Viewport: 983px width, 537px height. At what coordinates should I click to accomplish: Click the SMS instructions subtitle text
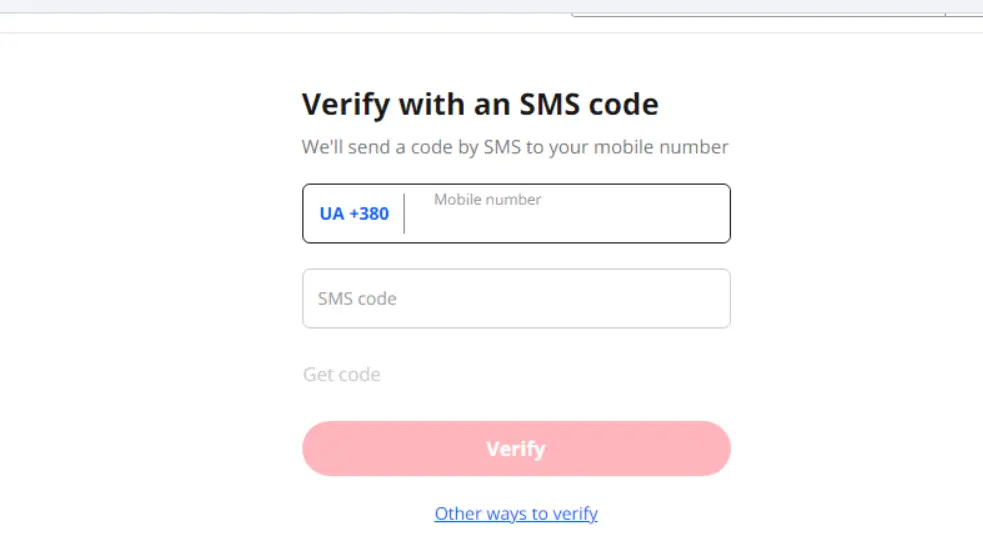coord(515,147)
